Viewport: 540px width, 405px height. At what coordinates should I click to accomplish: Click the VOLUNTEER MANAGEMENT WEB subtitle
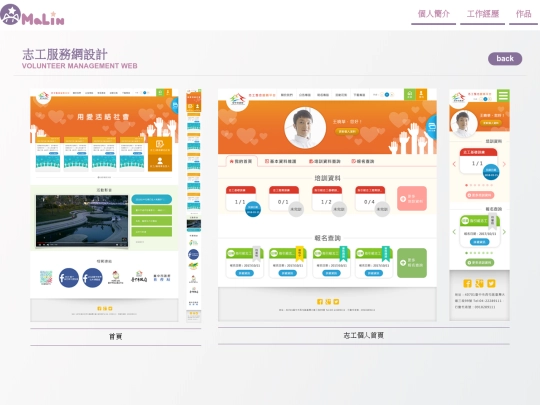point(80,66)
